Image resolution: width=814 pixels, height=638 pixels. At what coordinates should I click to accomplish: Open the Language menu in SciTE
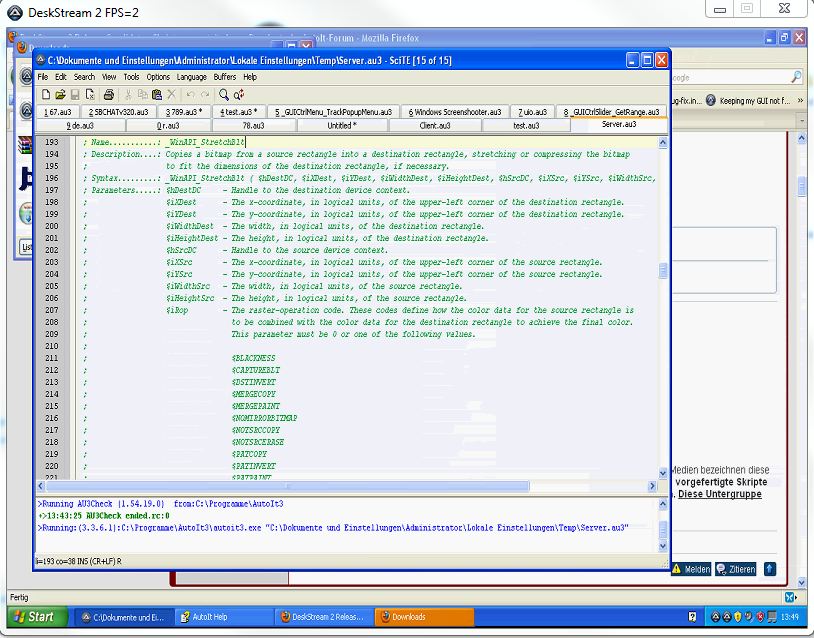coord(191,77)
